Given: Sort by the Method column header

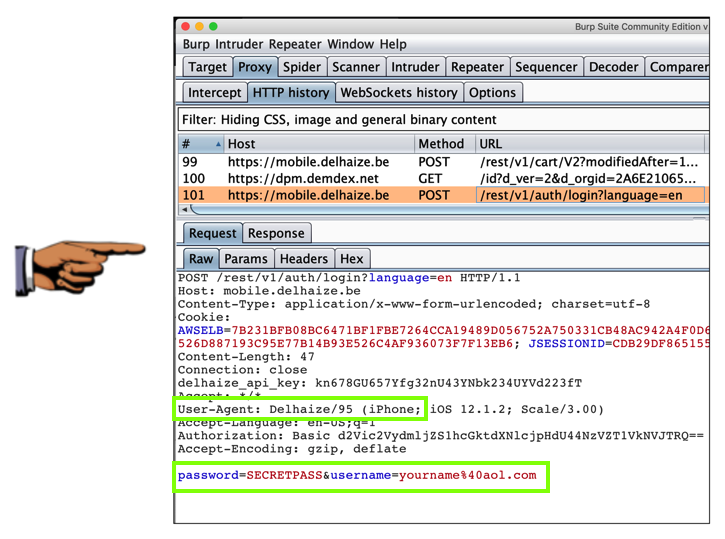Looking at the screenshot, I should [445, 144].
